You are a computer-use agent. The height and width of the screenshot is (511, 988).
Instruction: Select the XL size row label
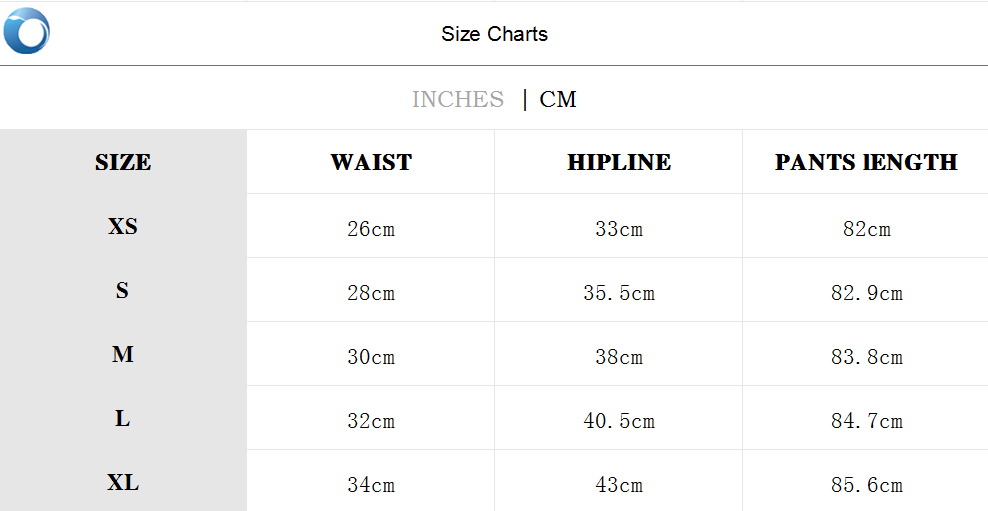[x=123, y=482]
